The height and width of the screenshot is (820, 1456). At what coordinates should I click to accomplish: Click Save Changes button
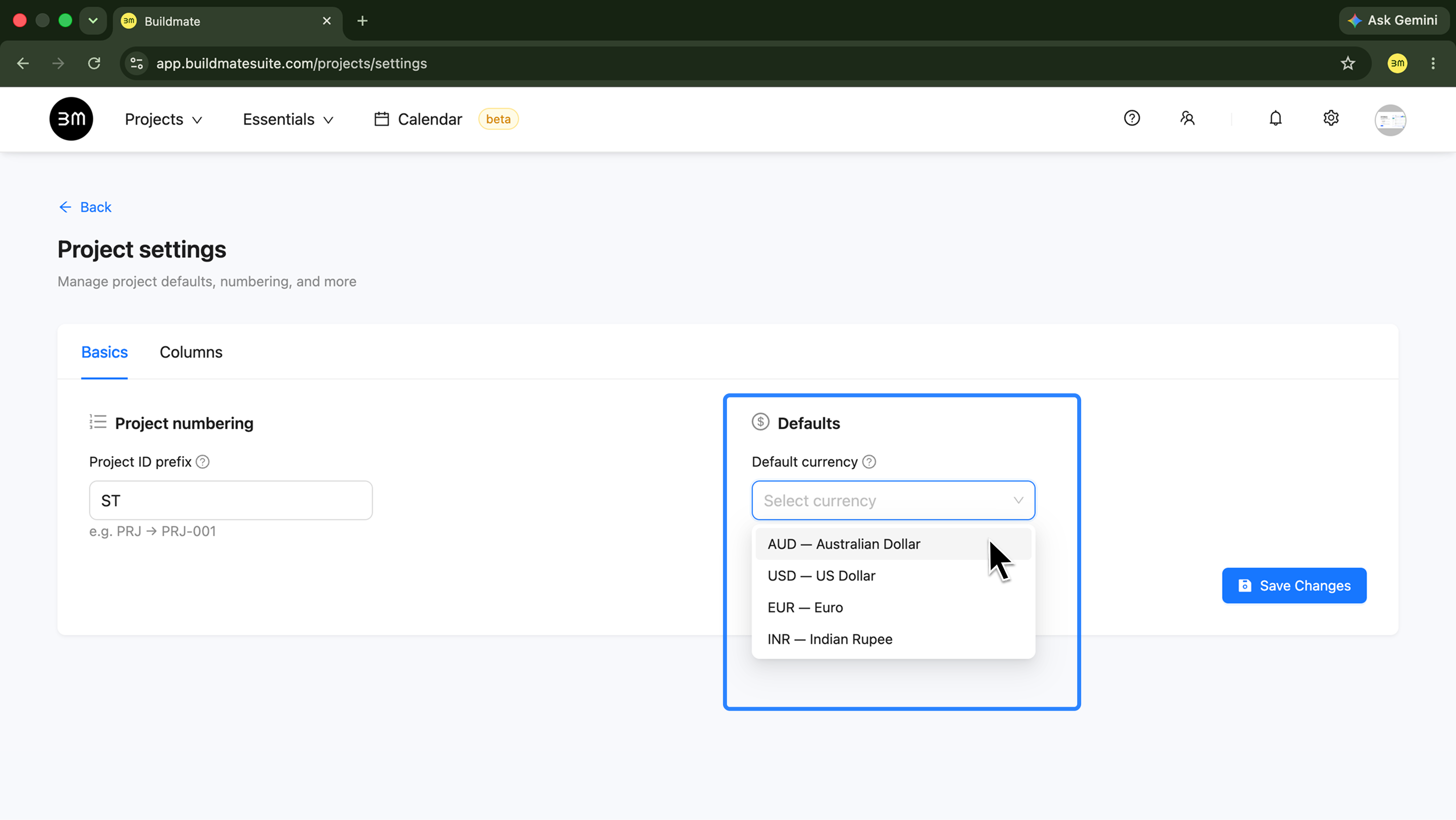(x=1295, y=586)
